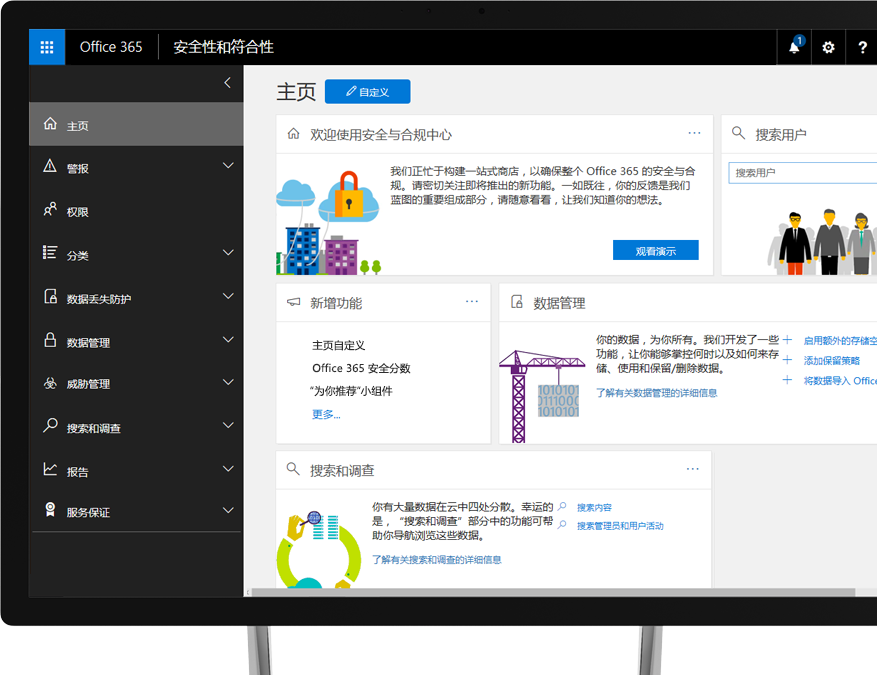Viewport: 877px width, 675px height.
Task: Click the 搜索用户 input field
Action: click(802, 173)
